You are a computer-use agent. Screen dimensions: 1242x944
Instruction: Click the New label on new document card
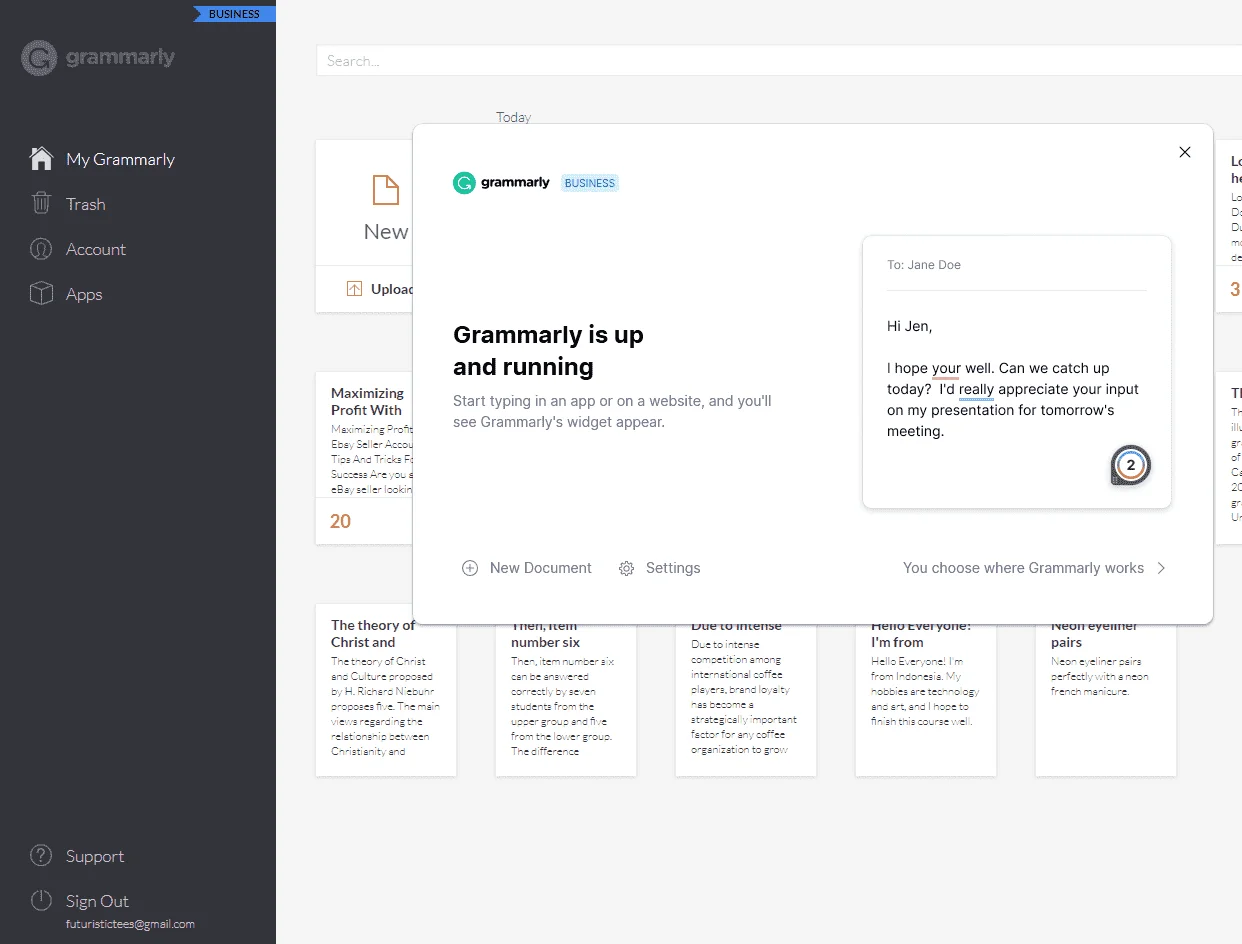pyautogui.click(x=386, y=232)
